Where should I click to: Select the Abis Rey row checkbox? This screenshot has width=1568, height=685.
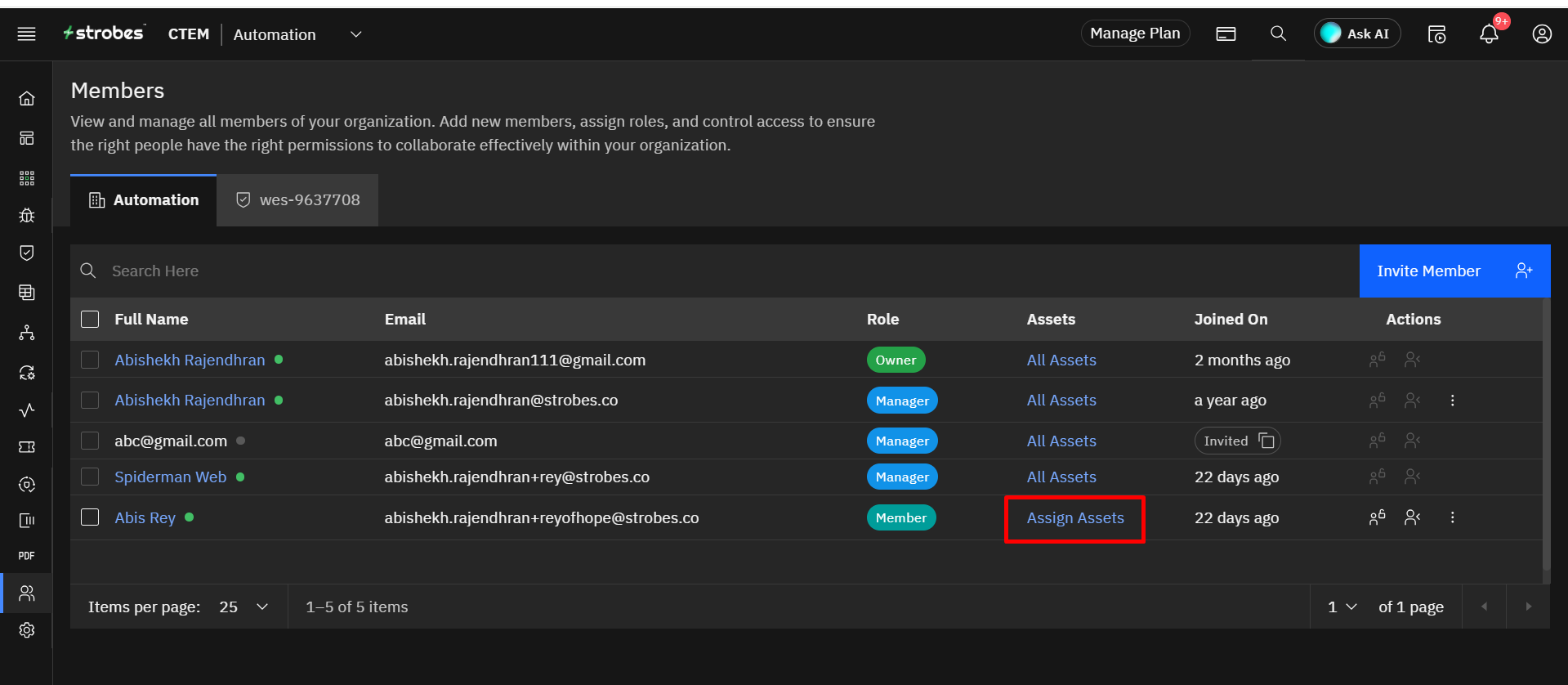tap(90, 517)
